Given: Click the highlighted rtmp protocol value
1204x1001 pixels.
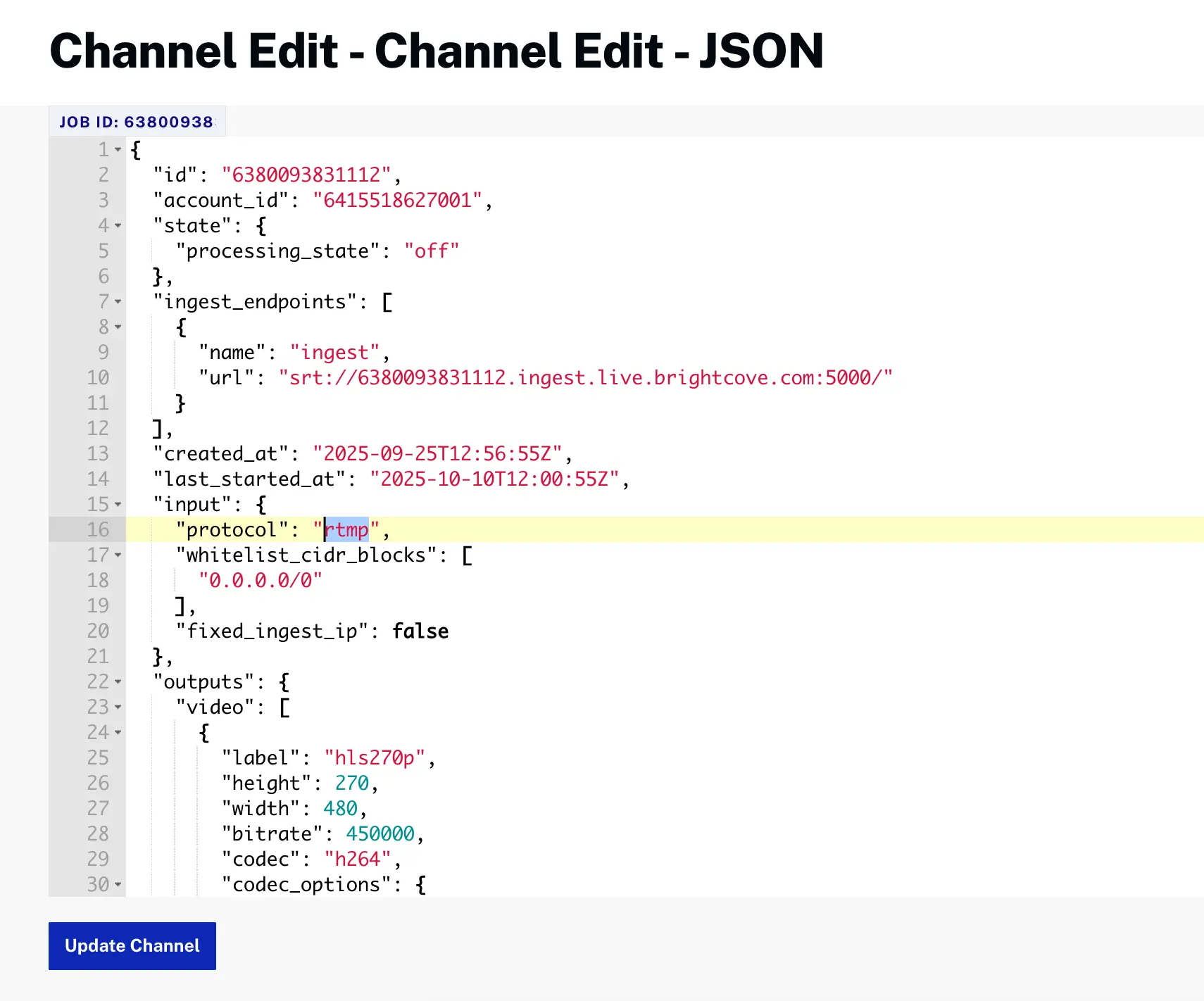Looking at the screenshot, I should 346,530.
